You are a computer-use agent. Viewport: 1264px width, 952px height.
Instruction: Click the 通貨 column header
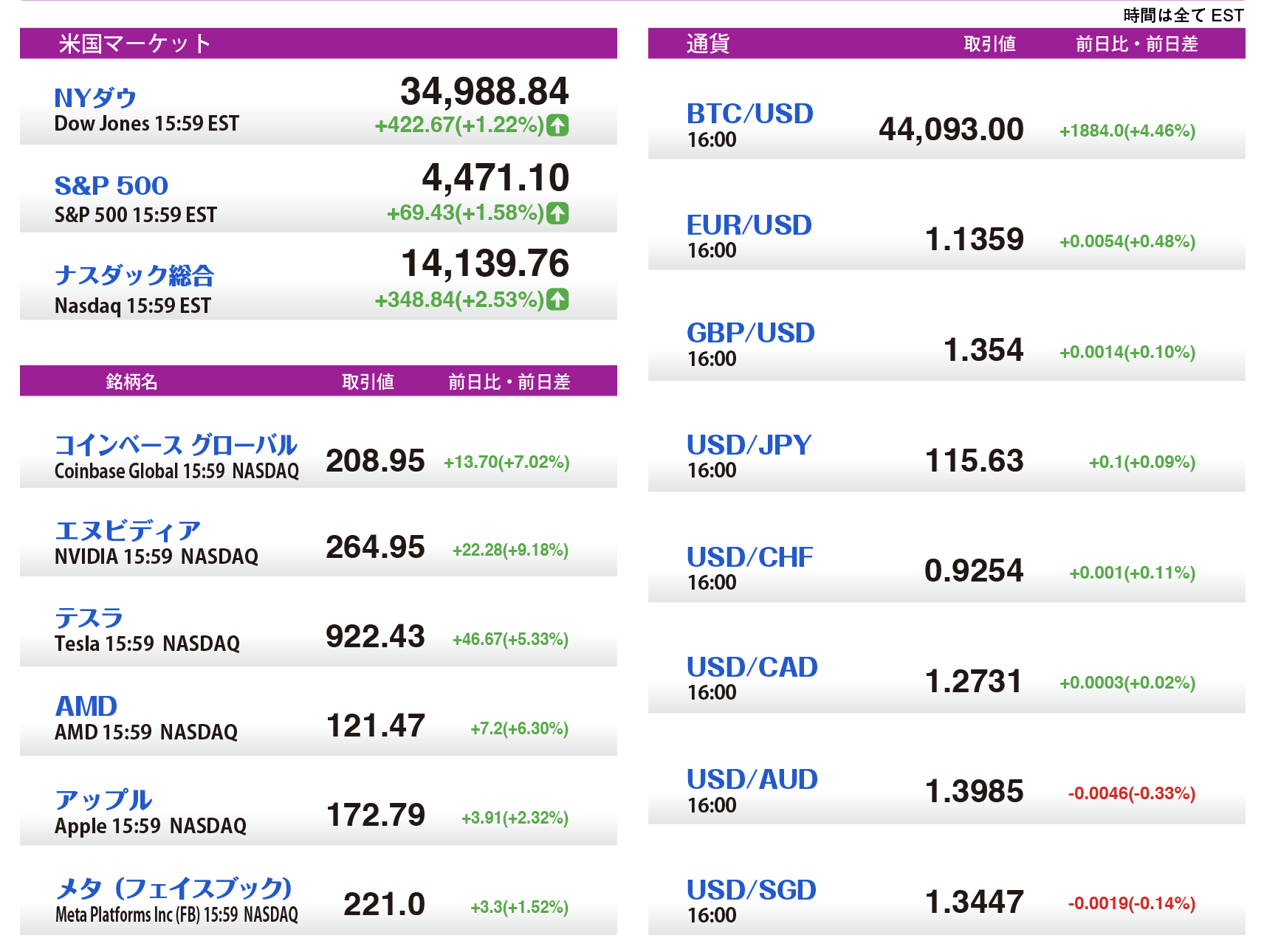pyautogui.click(x=707, y=44)
